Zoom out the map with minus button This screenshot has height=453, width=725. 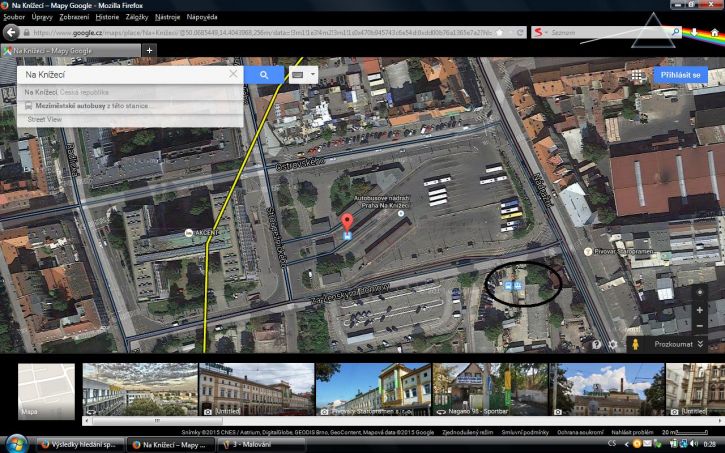click(700, 326)
